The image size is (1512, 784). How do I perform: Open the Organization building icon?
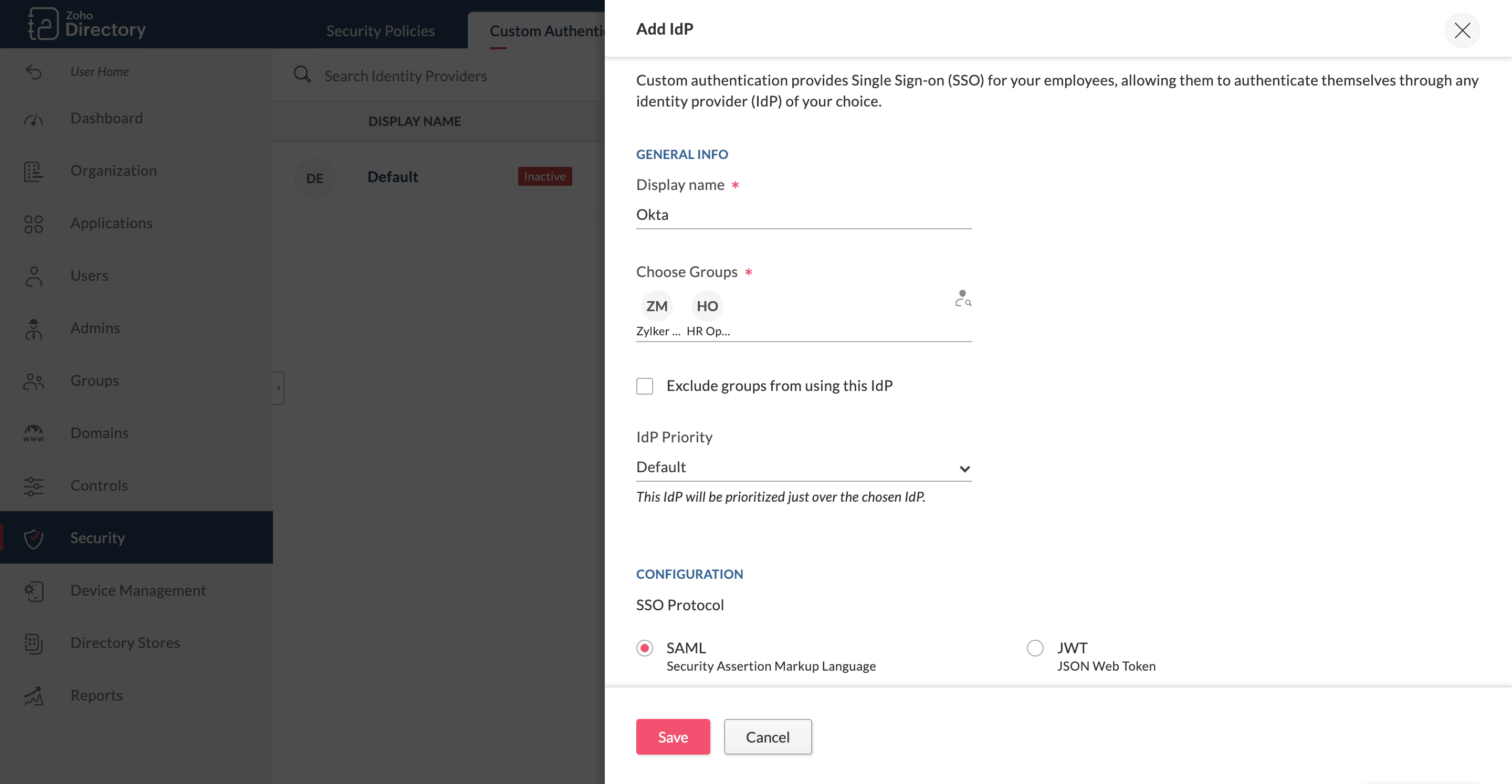34,172
